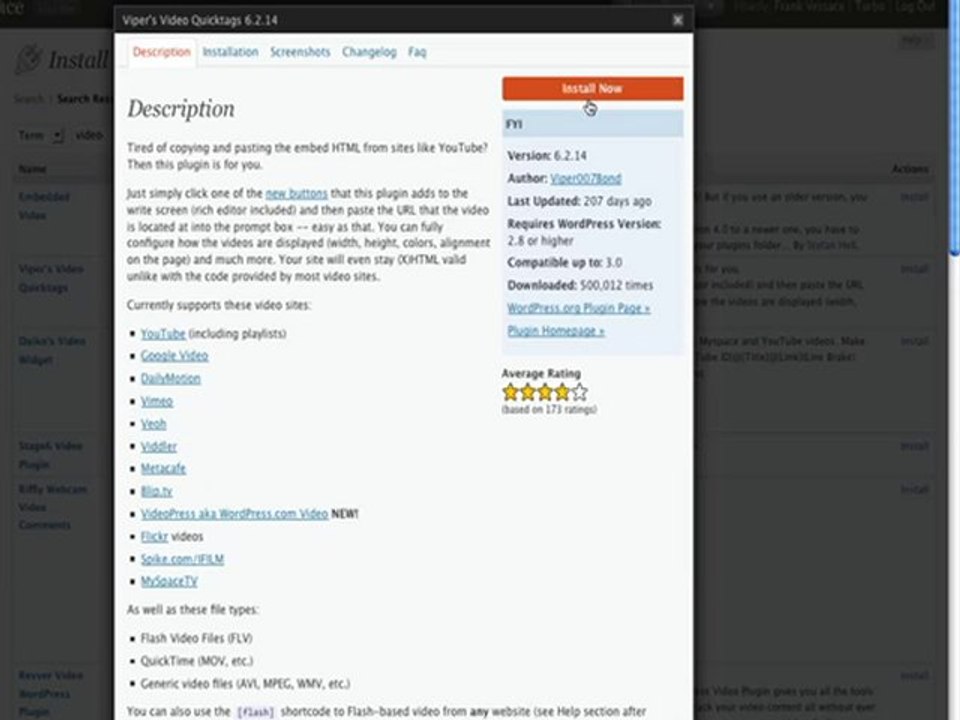This screenshot has width=960, height=720.
Task: Open the Term dropdown in background page
Action: tap(57, 136)
